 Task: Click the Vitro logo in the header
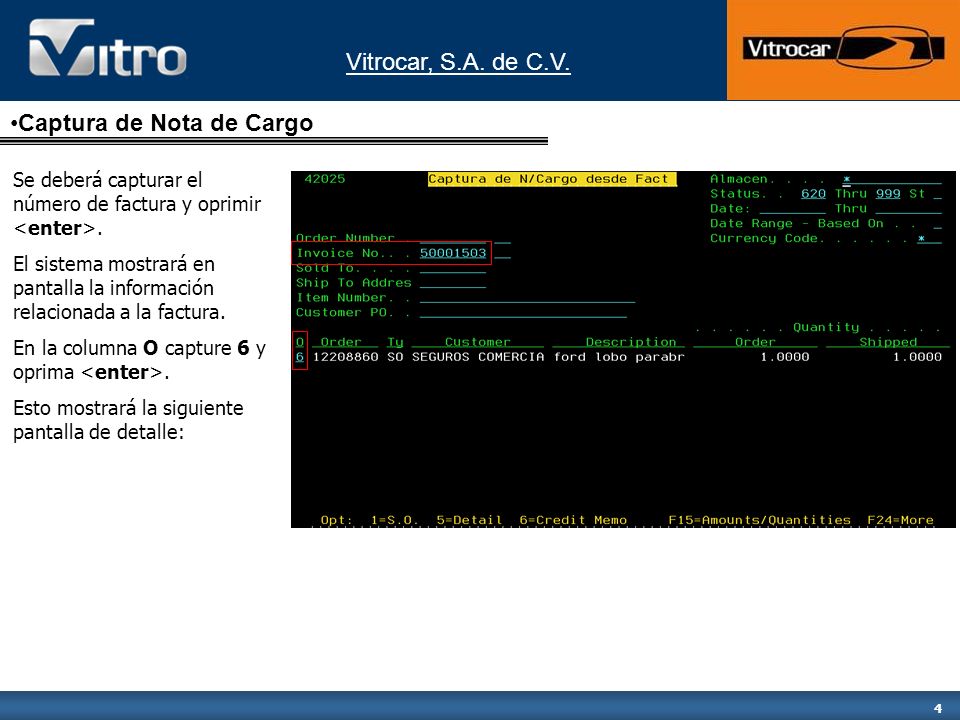coord(107,48)
